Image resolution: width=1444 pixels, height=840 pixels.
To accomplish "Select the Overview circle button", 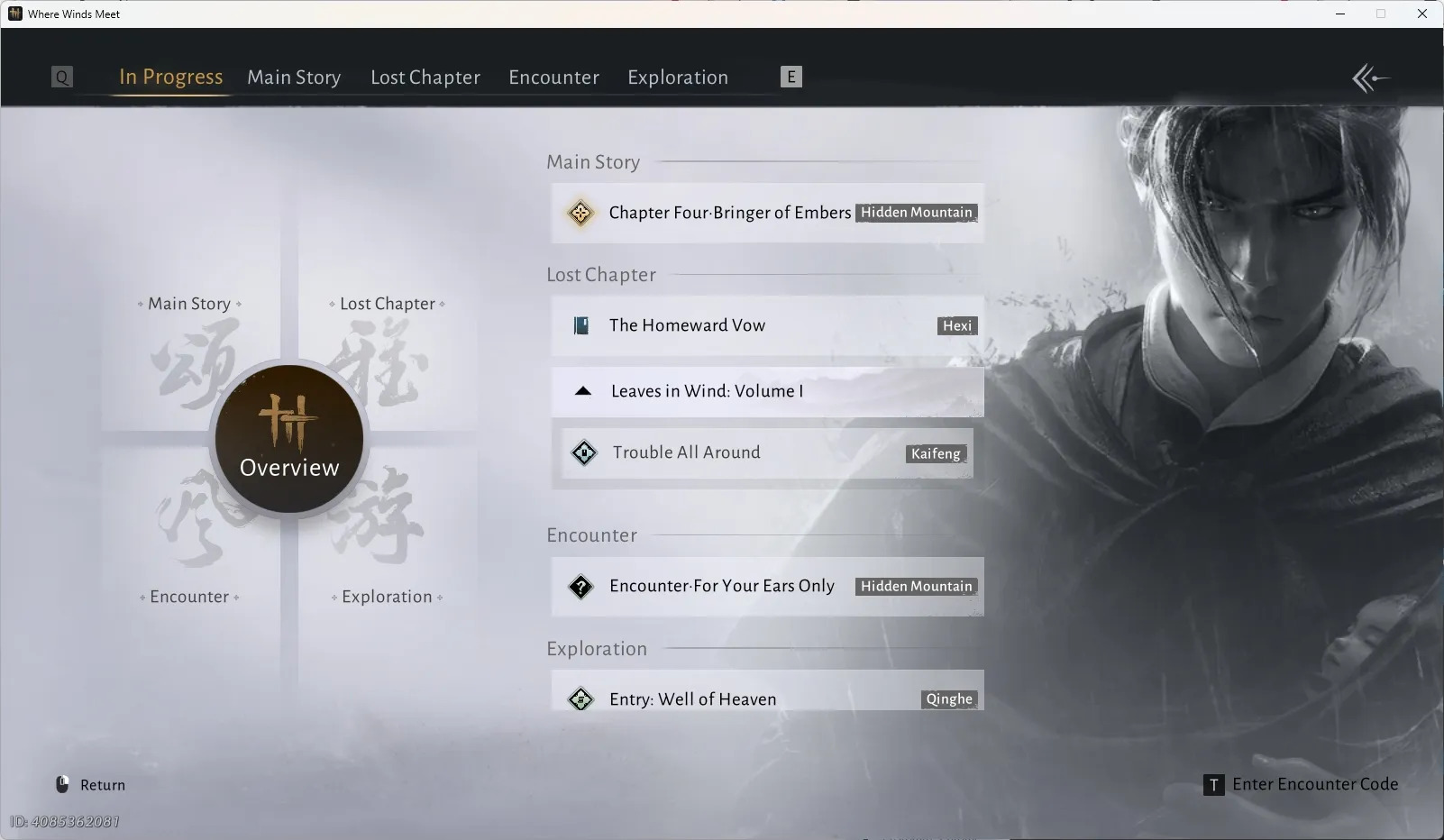I will click(x=289, y=439).
